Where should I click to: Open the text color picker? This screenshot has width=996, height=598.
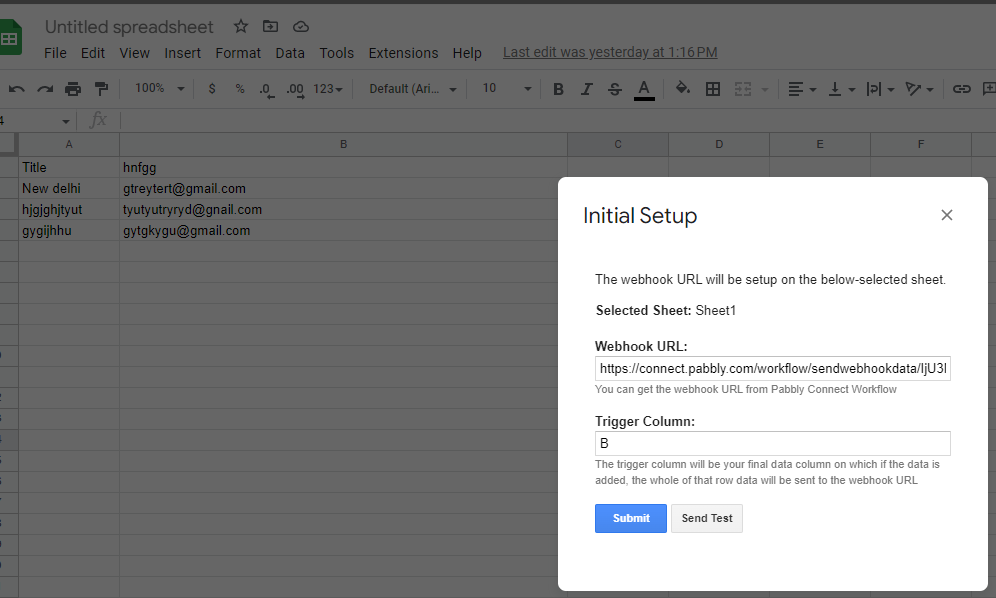pos(644,90)
